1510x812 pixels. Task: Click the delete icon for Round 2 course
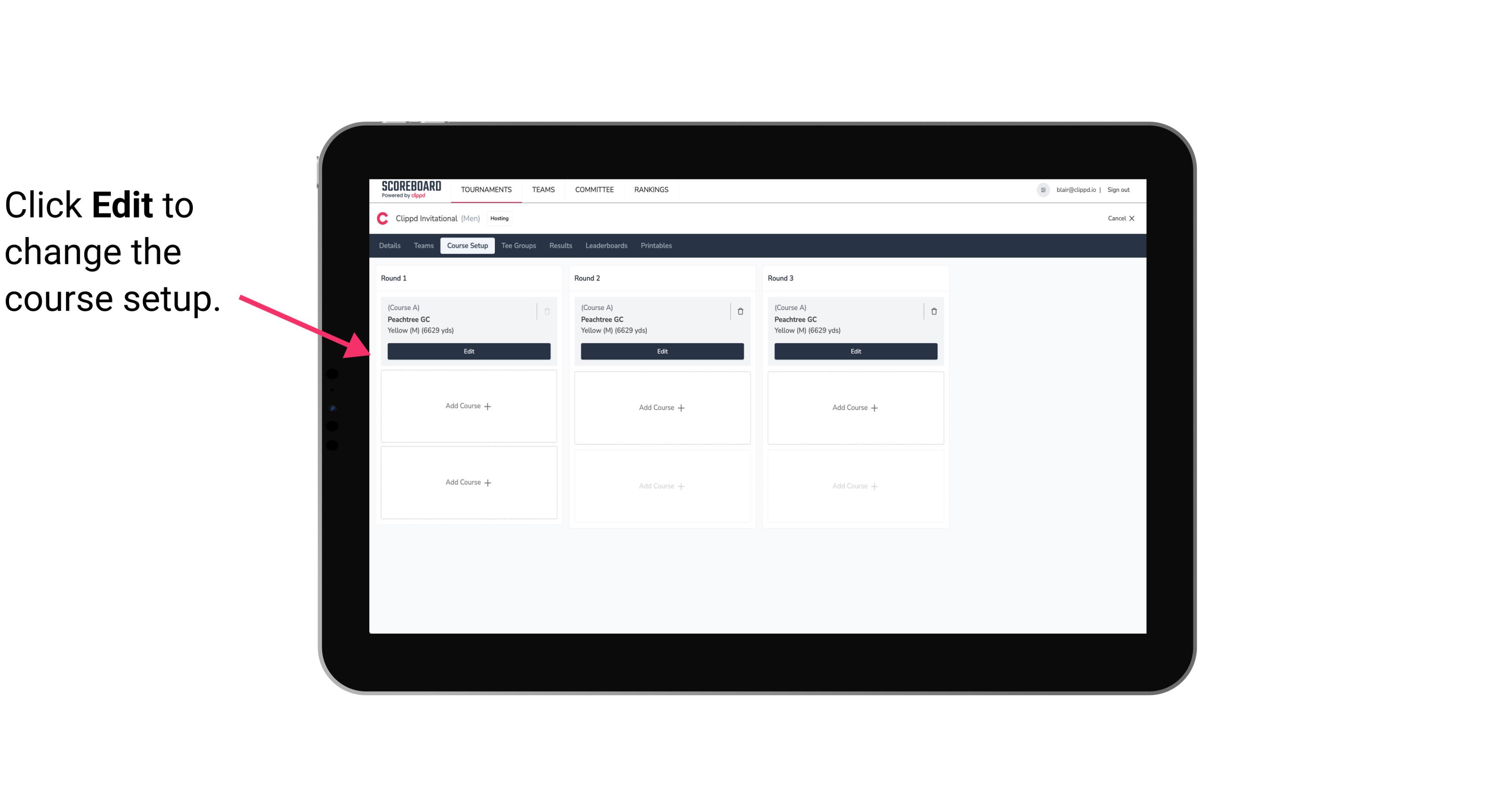tap(740, 311)
